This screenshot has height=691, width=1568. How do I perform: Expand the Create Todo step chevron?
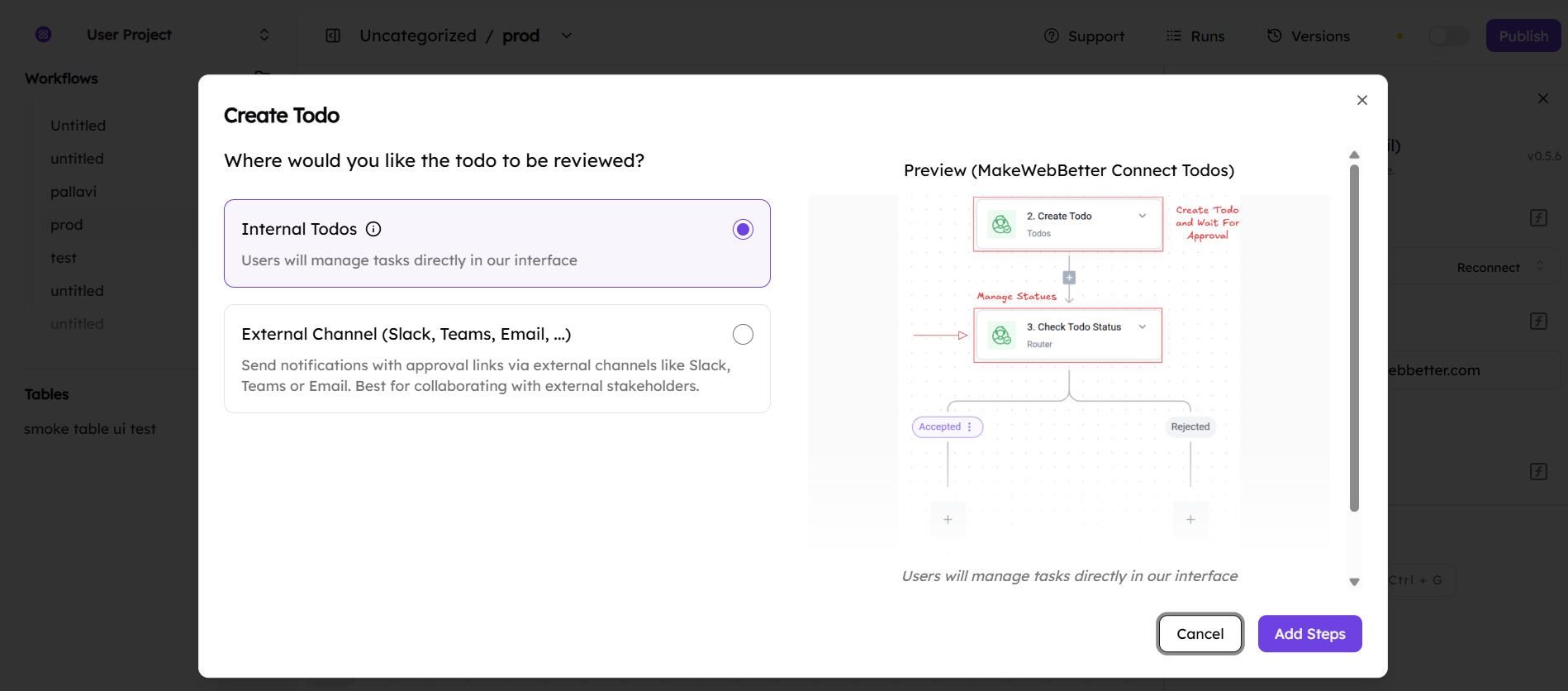[1143, 216]
